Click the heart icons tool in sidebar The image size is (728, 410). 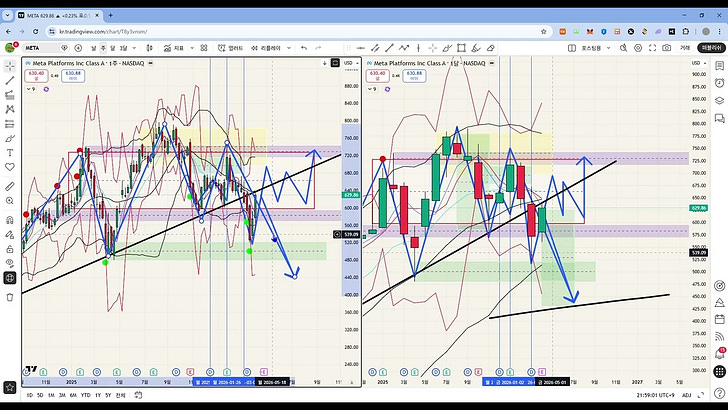click(x=10, y=167)
